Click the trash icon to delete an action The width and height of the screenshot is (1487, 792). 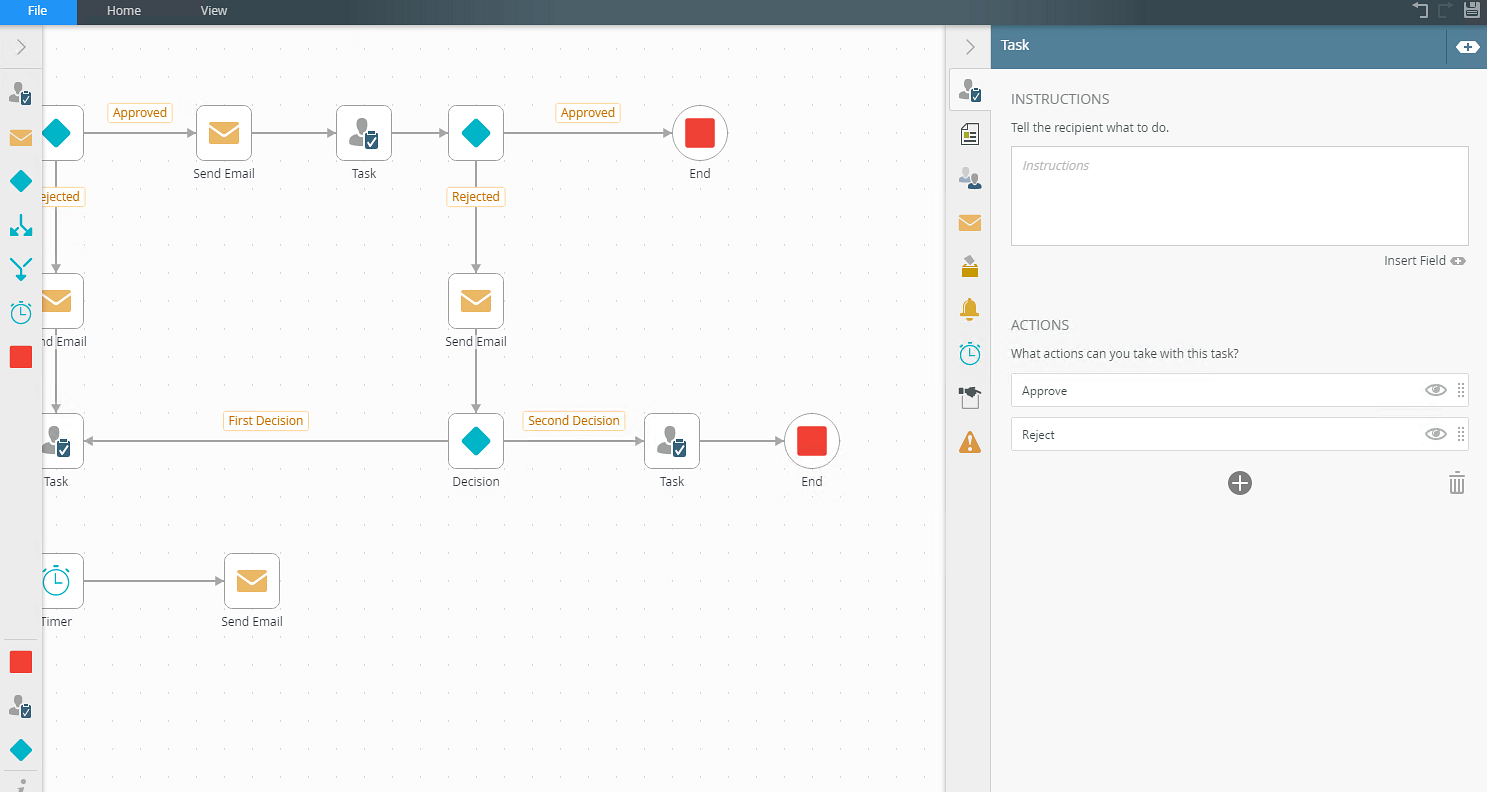click(1456, 484)
